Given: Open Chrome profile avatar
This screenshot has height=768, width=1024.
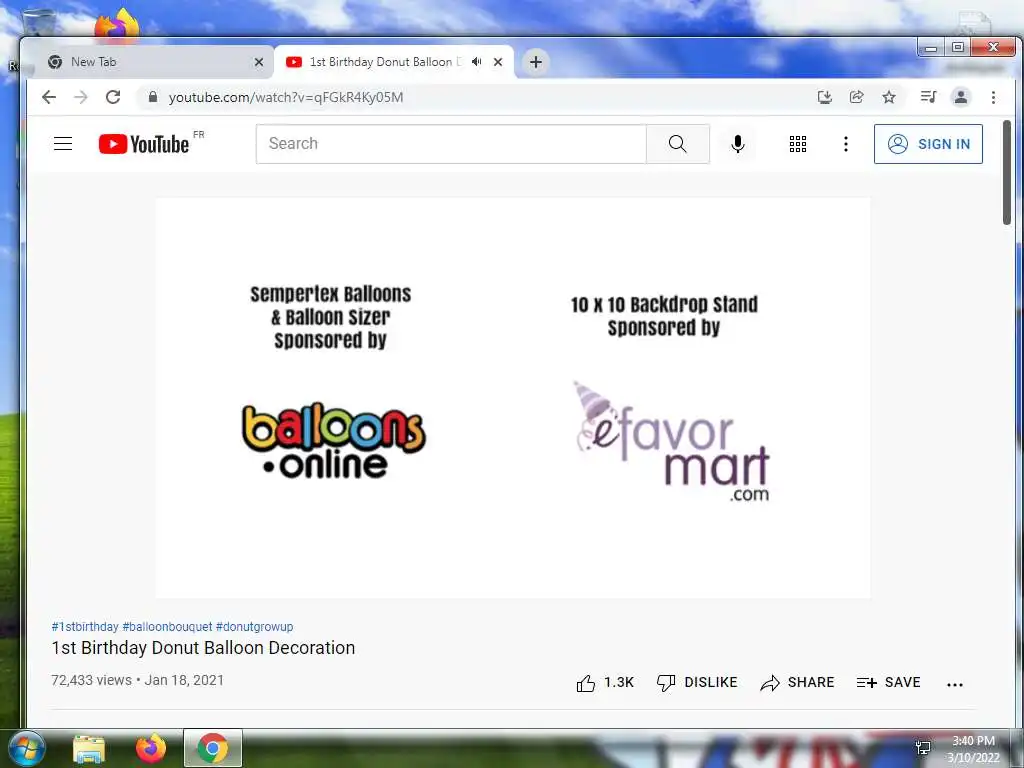Looking at the screenshot, I should tap(961, 97).
